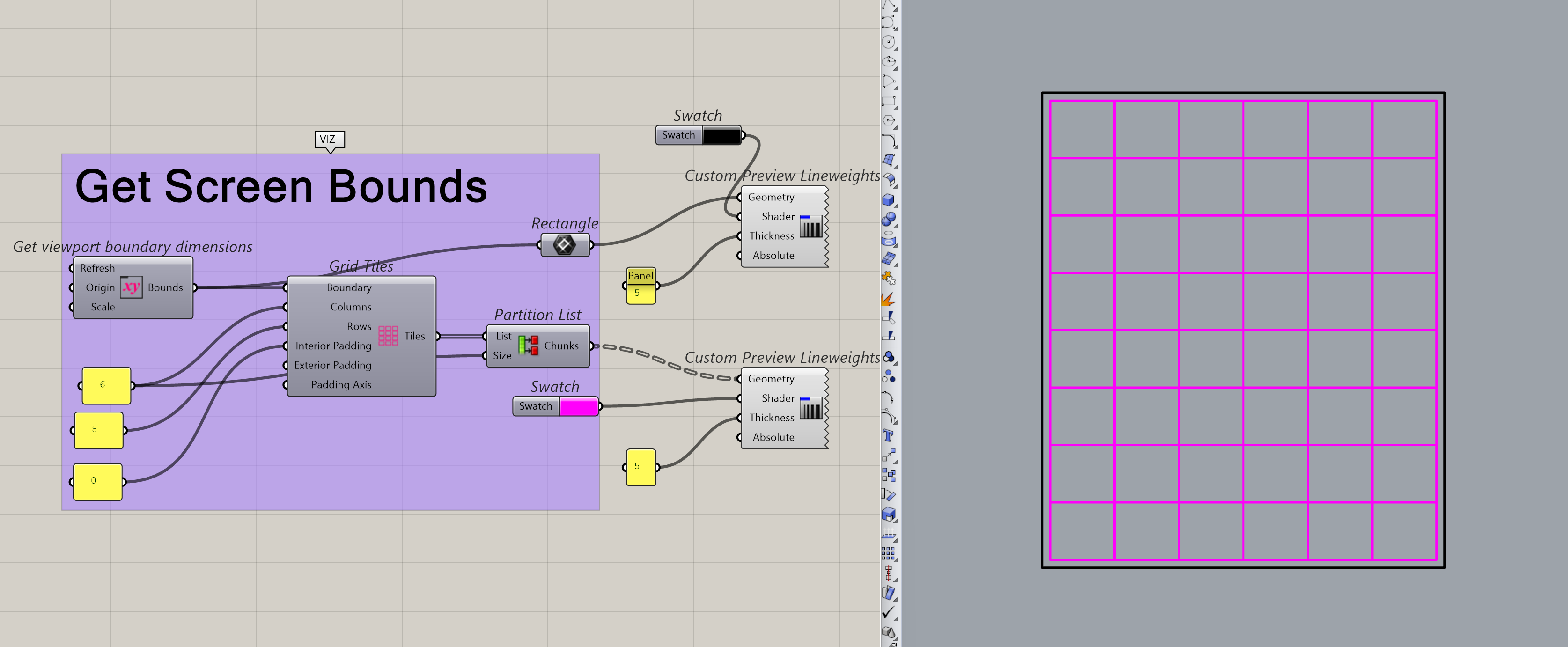Click the Grid Tiles component icon
The height and width of the screenshot is (647, 1568).
(388, 335)
